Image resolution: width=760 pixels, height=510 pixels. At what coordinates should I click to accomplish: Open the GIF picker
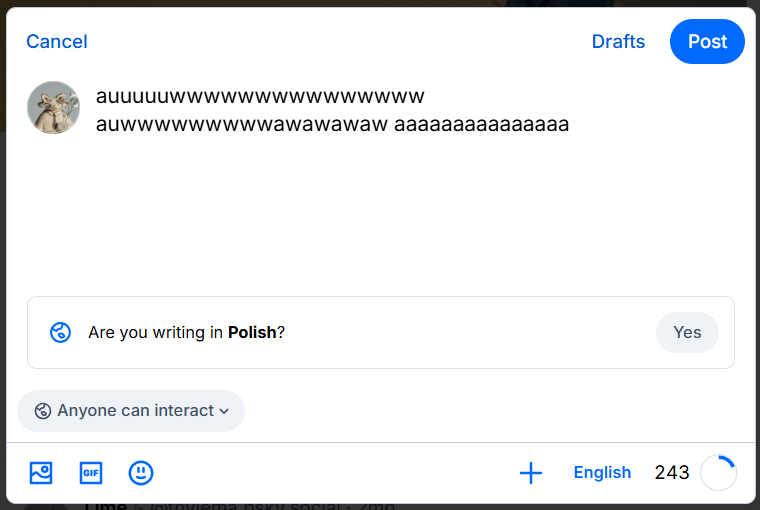pos(91,473)
